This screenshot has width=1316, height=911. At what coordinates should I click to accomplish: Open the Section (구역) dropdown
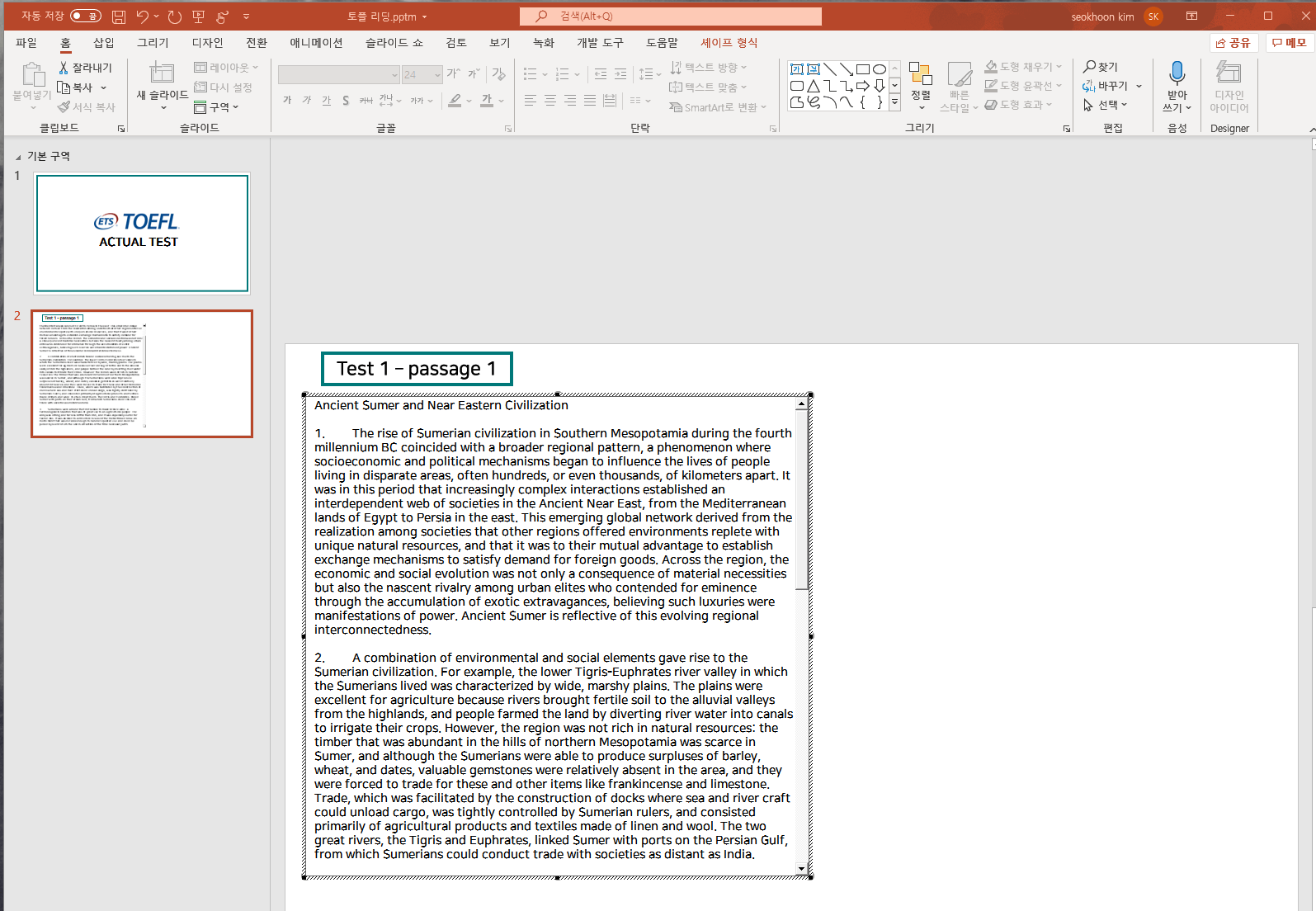[x=235, y=107]
